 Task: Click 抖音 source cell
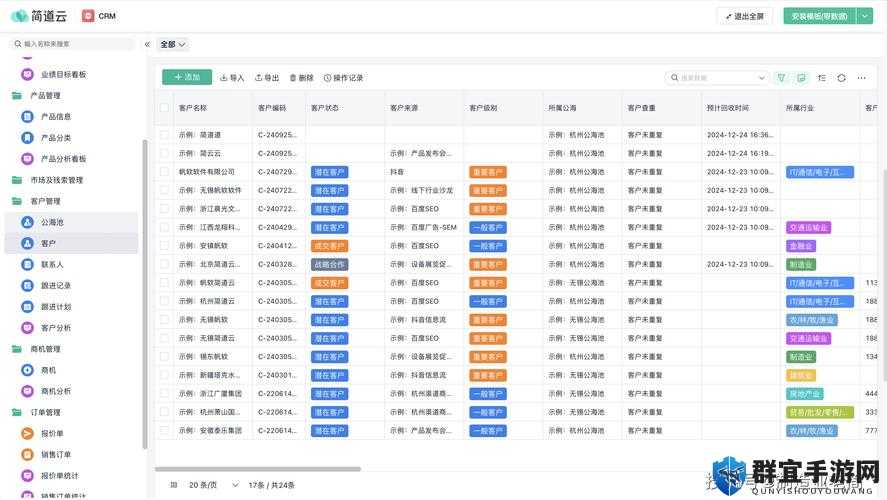397,171
